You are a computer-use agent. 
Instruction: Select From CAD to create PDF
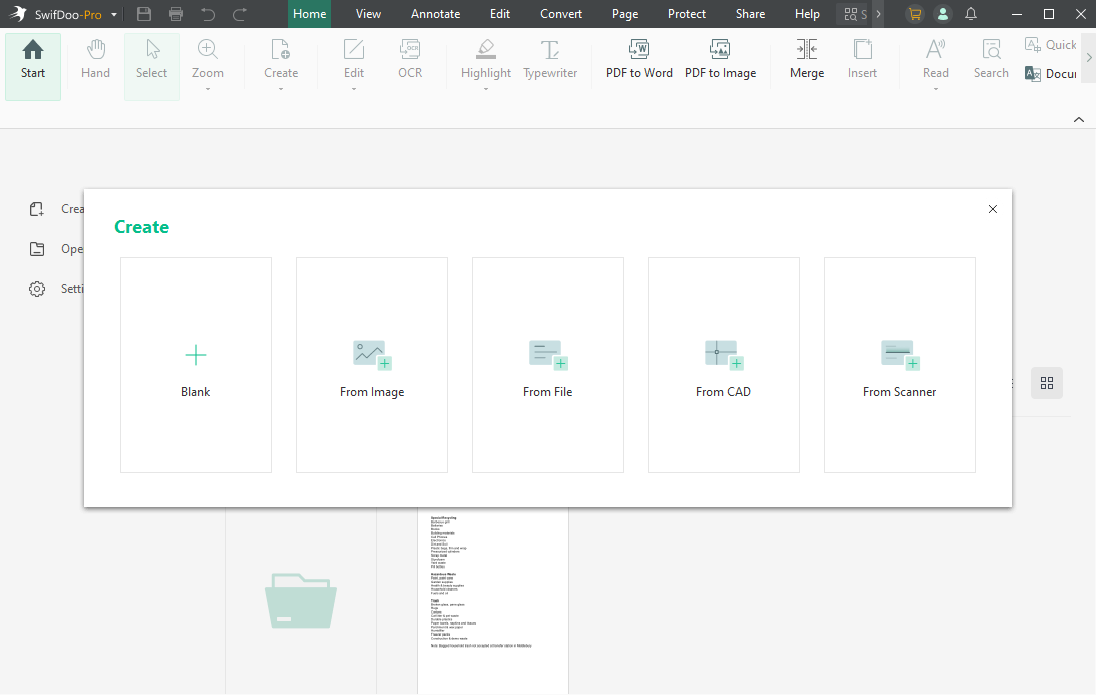click(724, 365)
